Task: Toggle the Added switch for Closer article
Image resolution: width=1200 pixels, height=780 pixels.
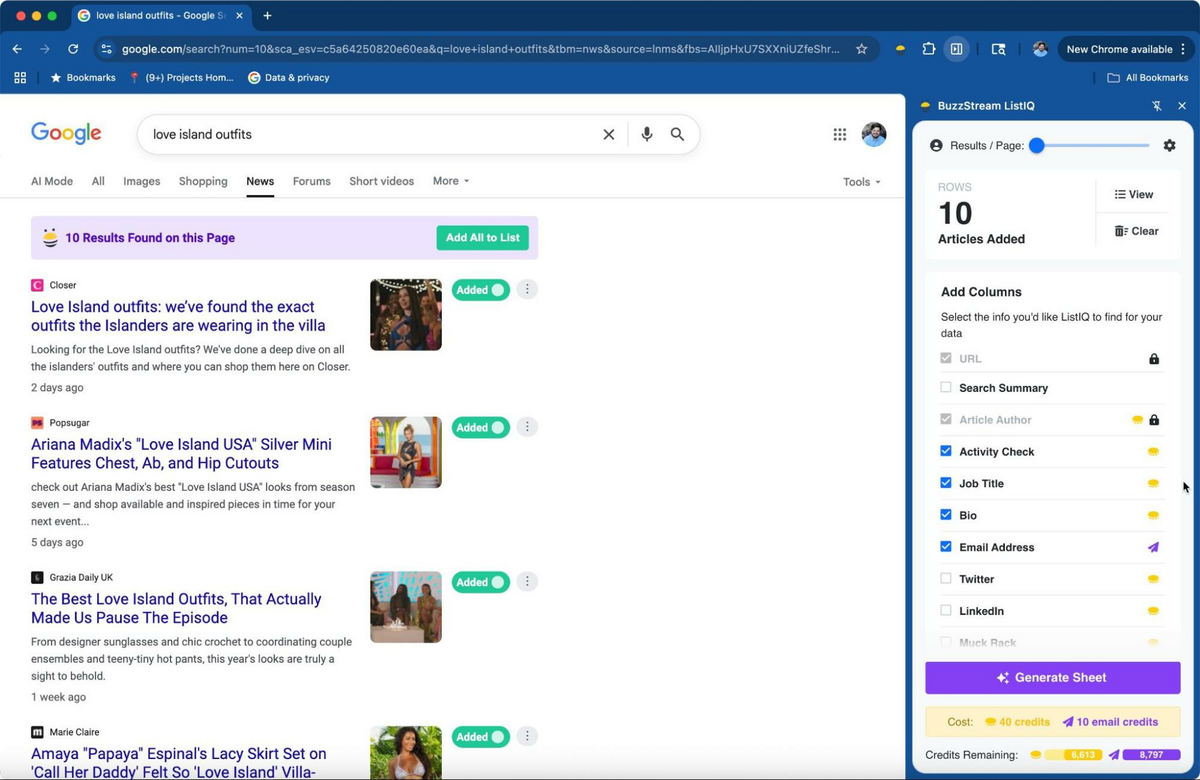Action: [481, 290]
